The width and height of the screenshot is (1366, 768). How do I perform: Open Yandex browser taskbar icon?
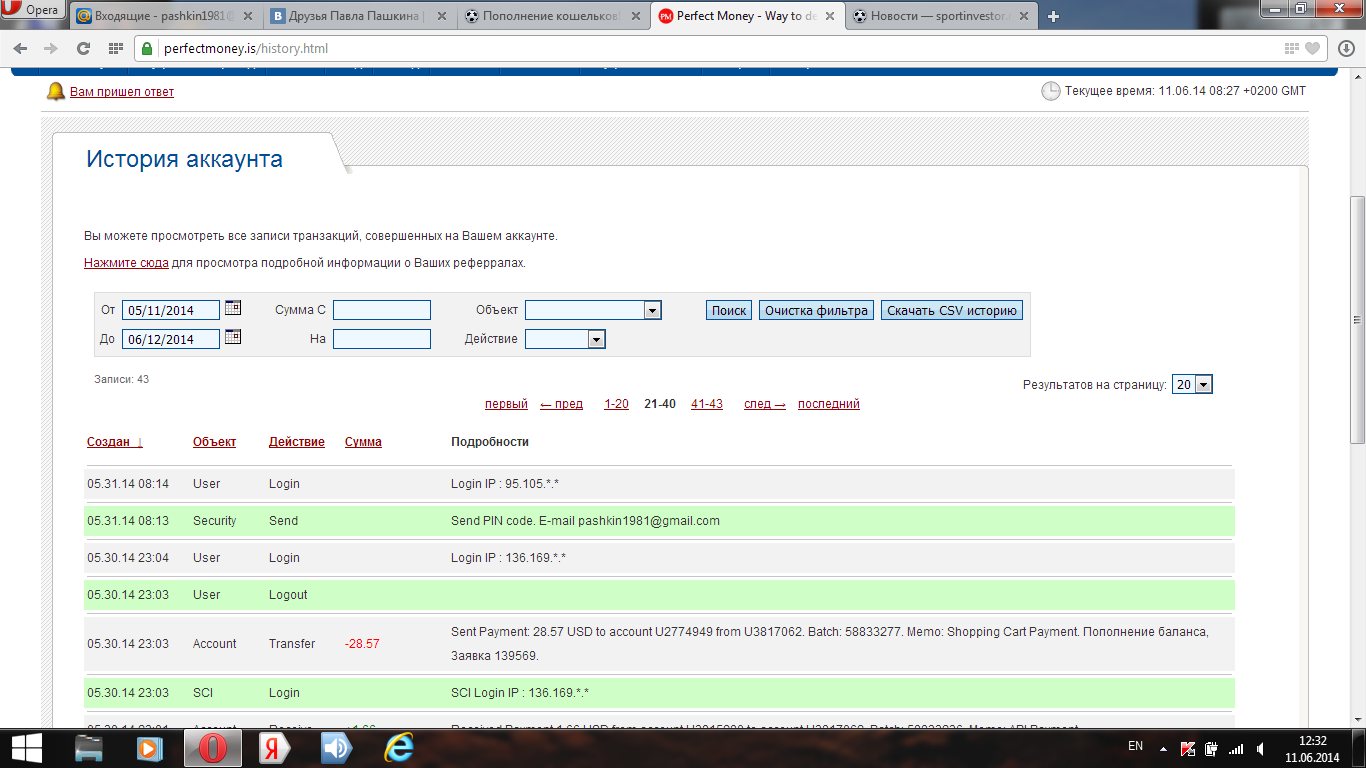pyautogui.click(x=275, y=747)
